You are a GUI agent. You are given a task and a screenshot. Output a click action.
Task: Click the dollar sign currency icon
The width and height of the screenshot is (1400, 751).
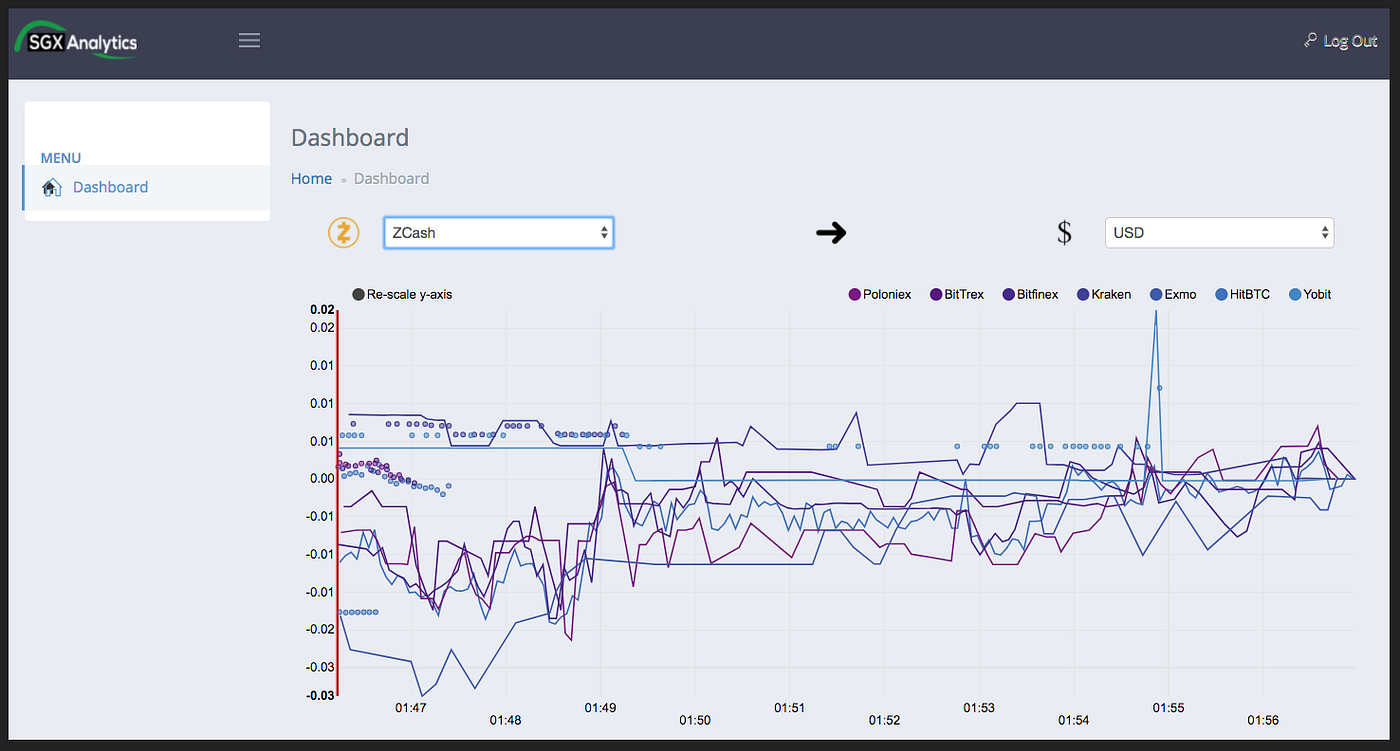pyautogui.click(x=1064, y=232)
